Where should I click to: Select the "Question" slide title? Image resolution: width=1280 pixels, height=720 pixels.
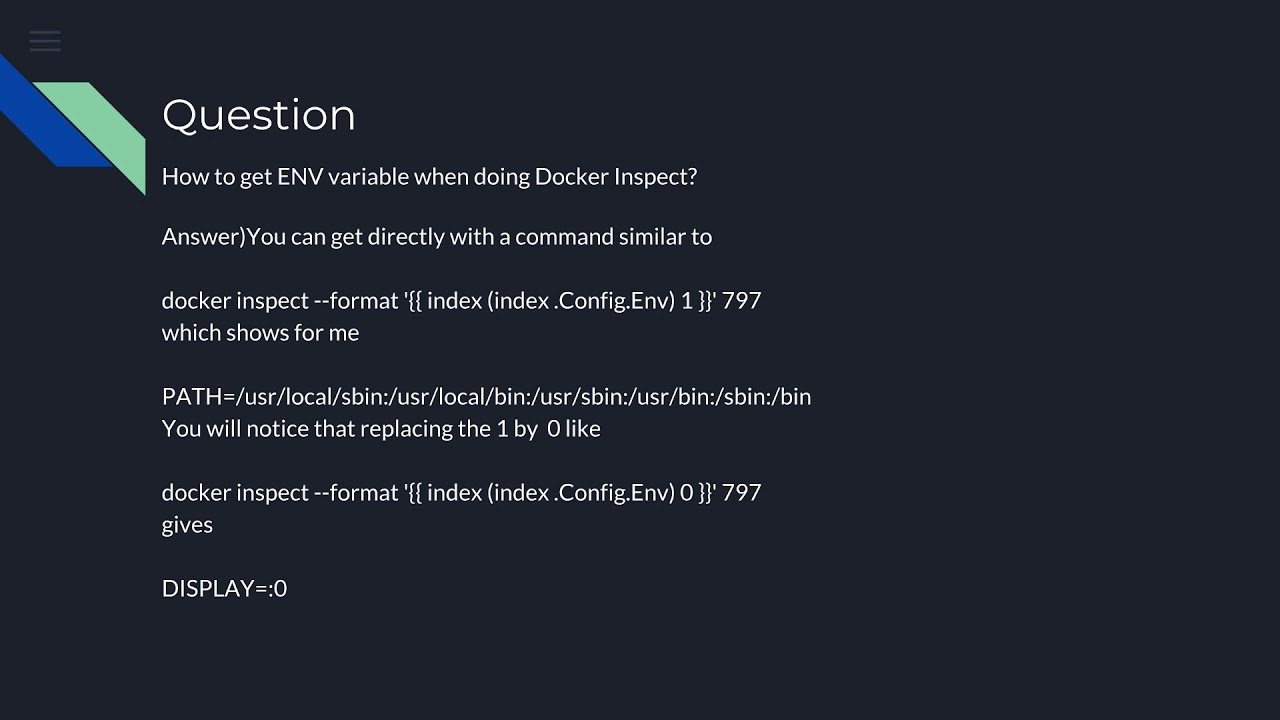(x=259, y=115)
